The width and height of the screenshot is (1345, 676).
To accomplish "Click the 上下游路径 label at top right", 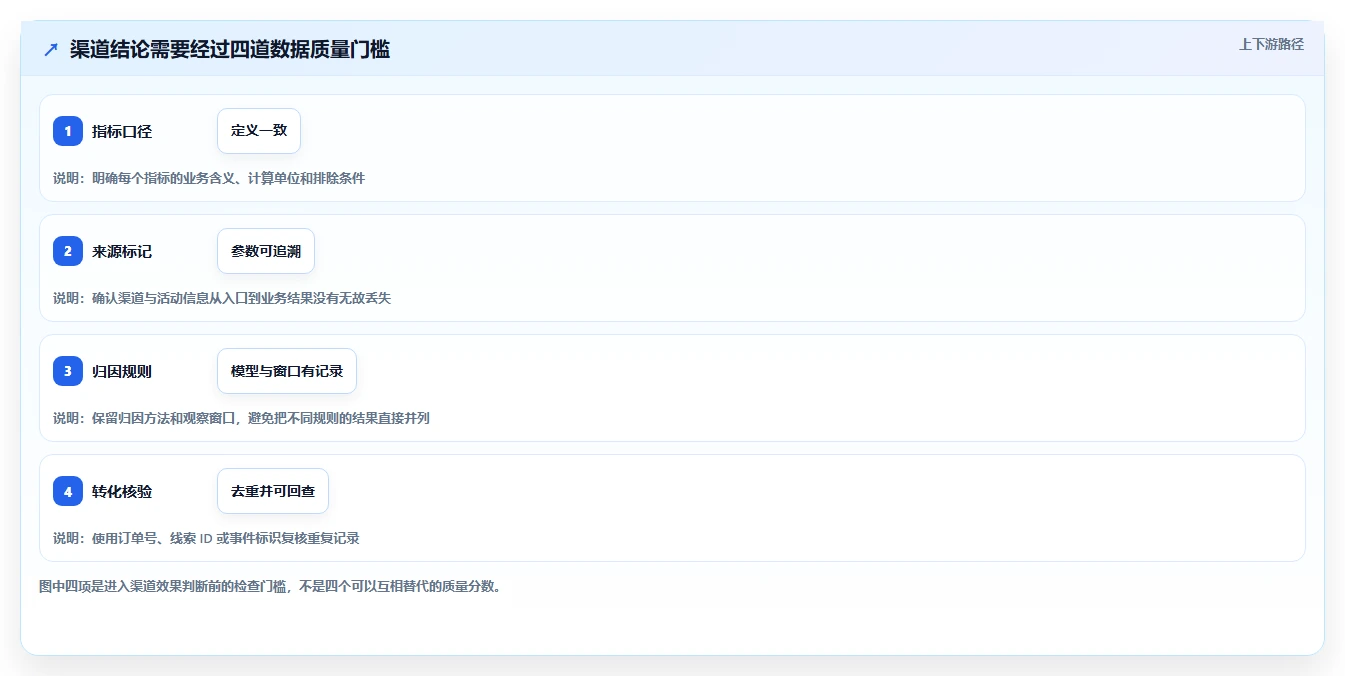I will tap(1271, 44).
